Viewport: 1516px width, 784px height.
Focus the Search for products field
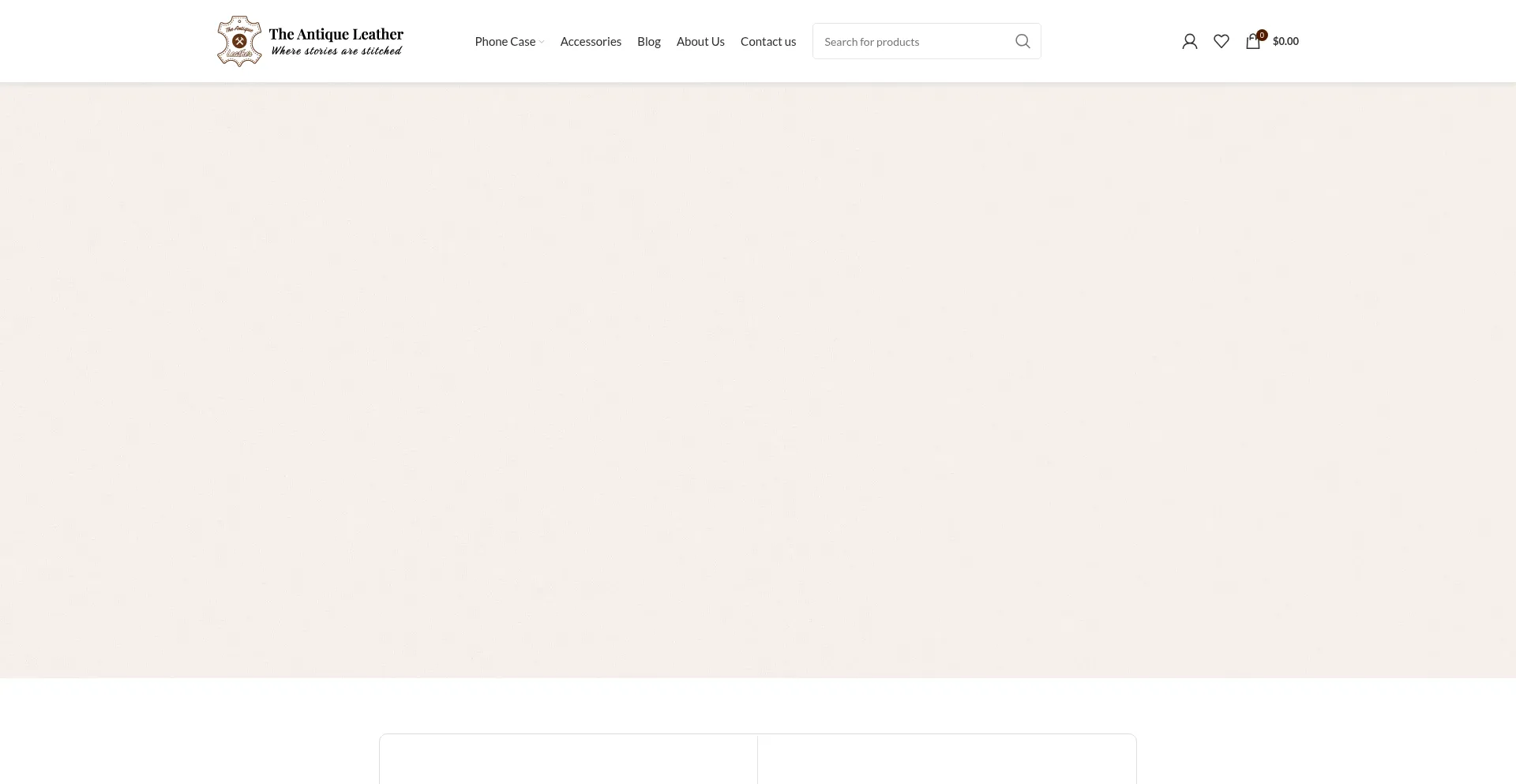912,41
